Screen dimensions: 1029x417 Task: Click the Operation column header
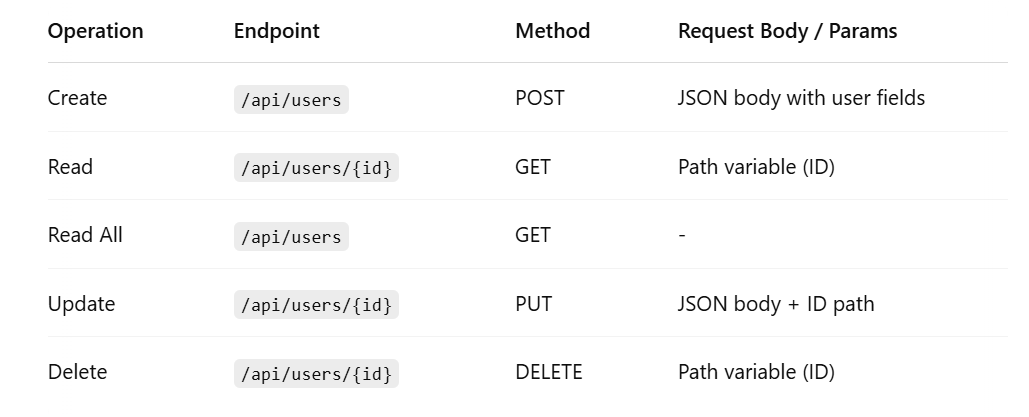[95, 31]
